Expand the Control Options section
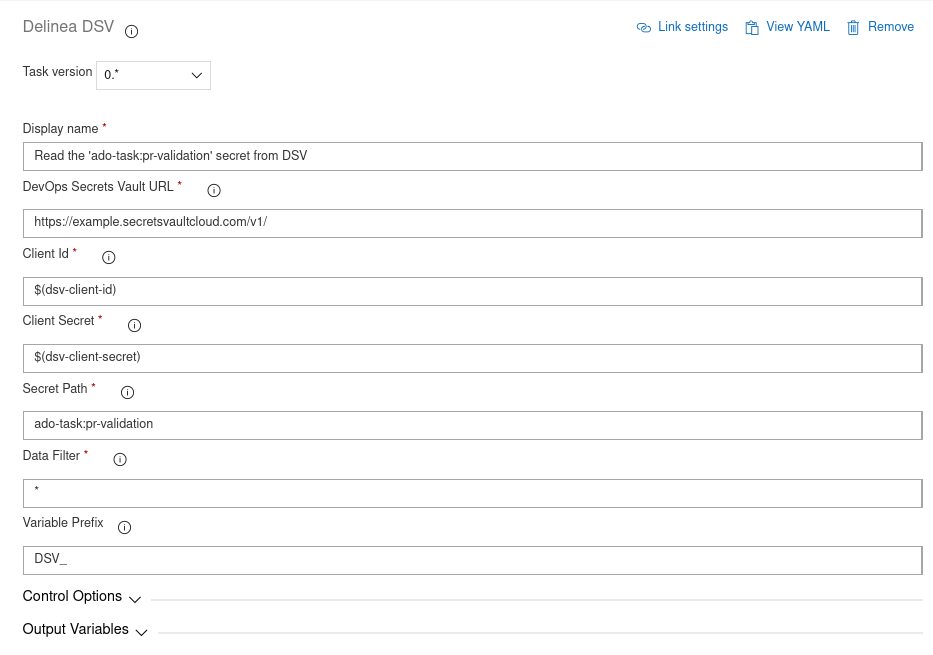Screen dimensions: 933x655 pos(82,597)
